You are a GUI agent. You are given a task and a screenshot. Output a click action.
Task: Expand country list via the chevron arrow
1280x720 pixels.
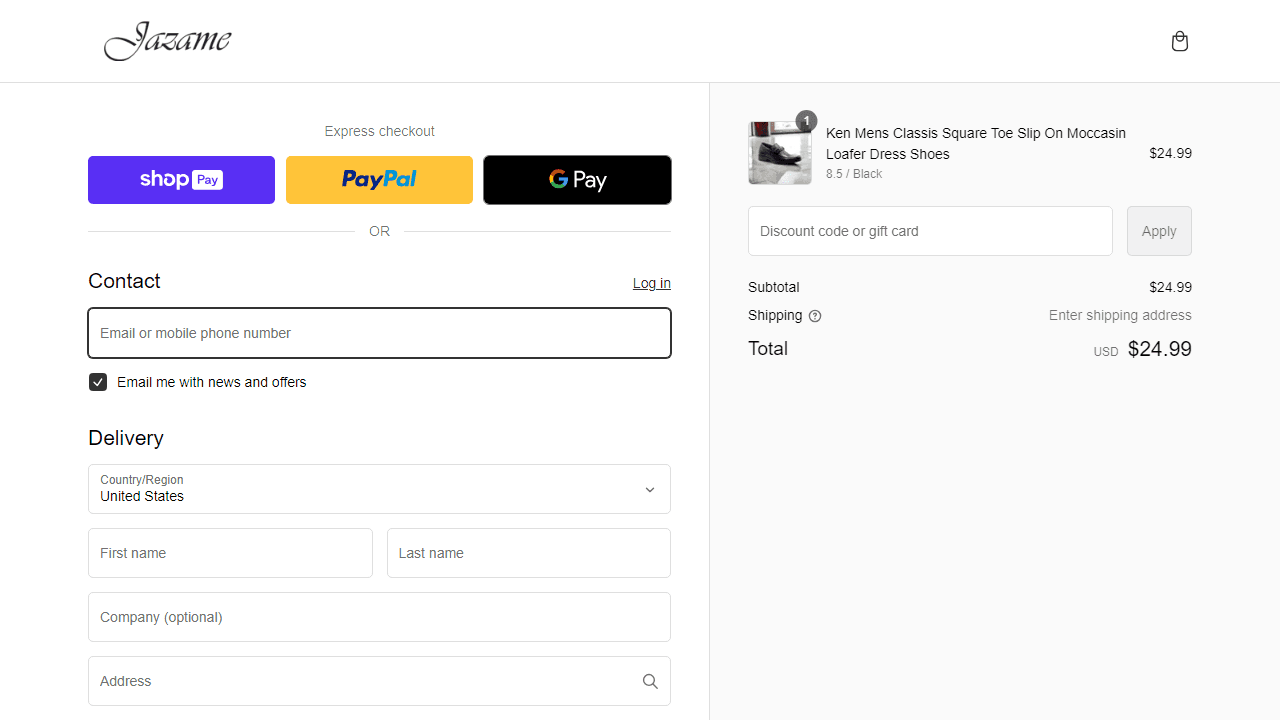[650, 490]
